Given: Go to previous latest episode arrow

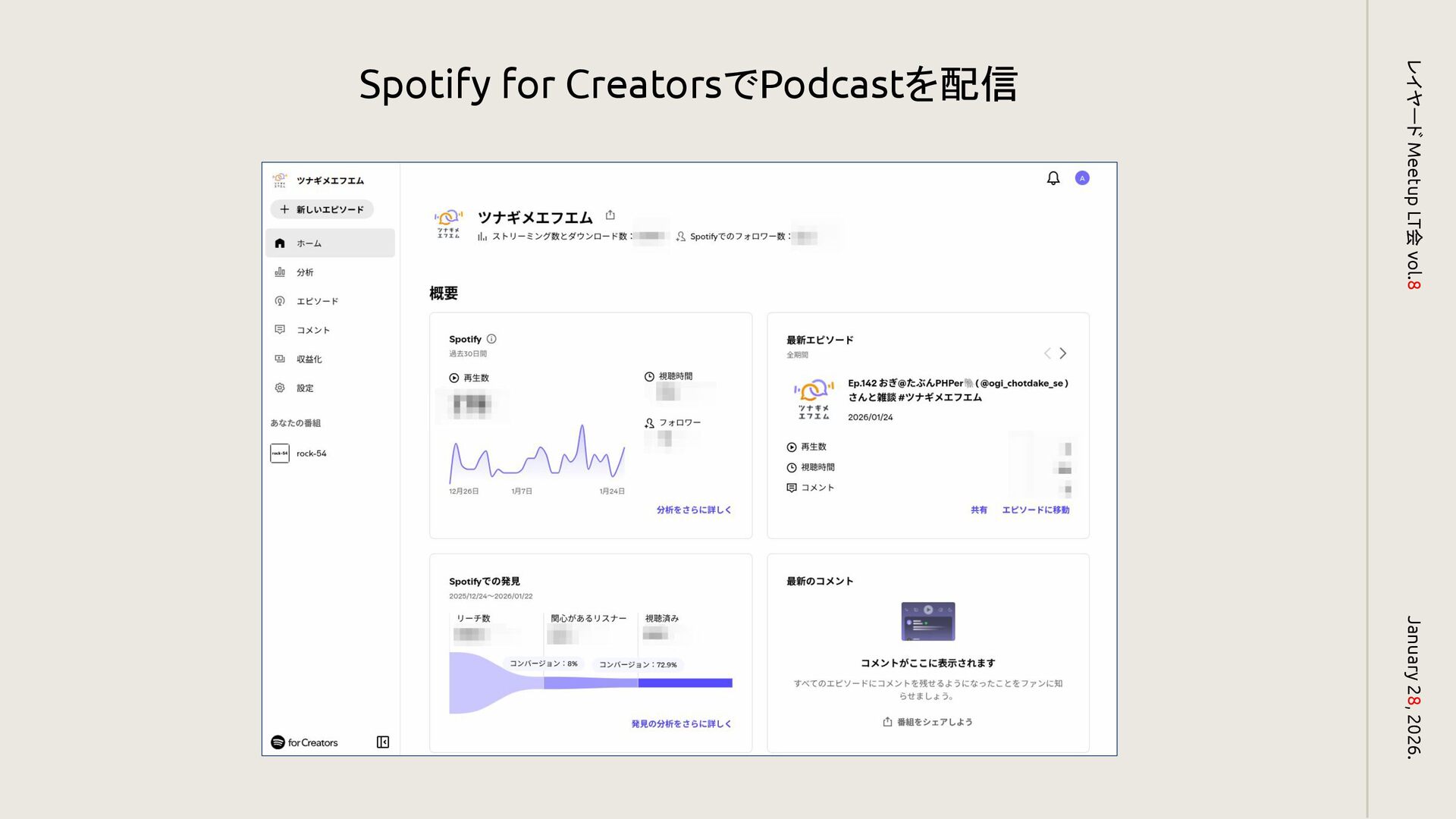Looking at the screenshot, I should [x=1047, y=353].
